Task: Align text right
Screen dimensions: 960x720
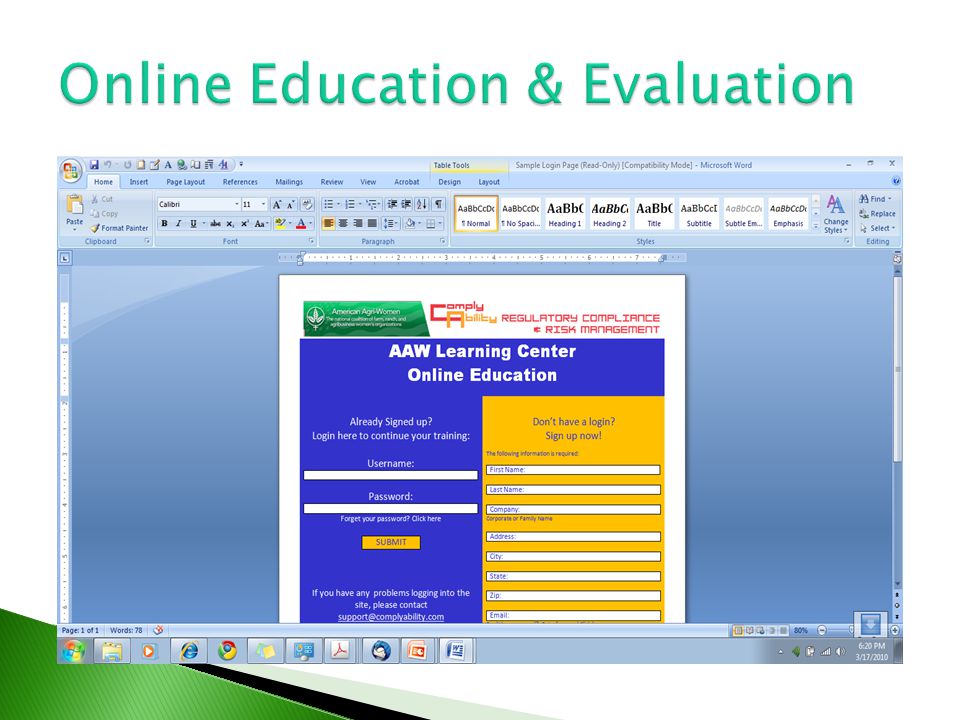Action: click(x=358, y=223)
